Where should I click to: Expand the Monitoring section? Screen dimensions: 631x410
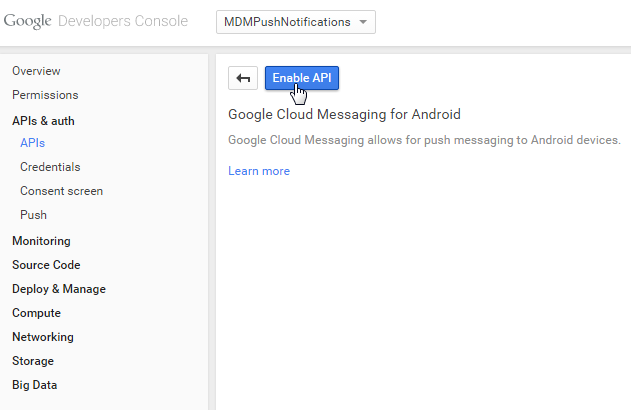tap(41, 241)
